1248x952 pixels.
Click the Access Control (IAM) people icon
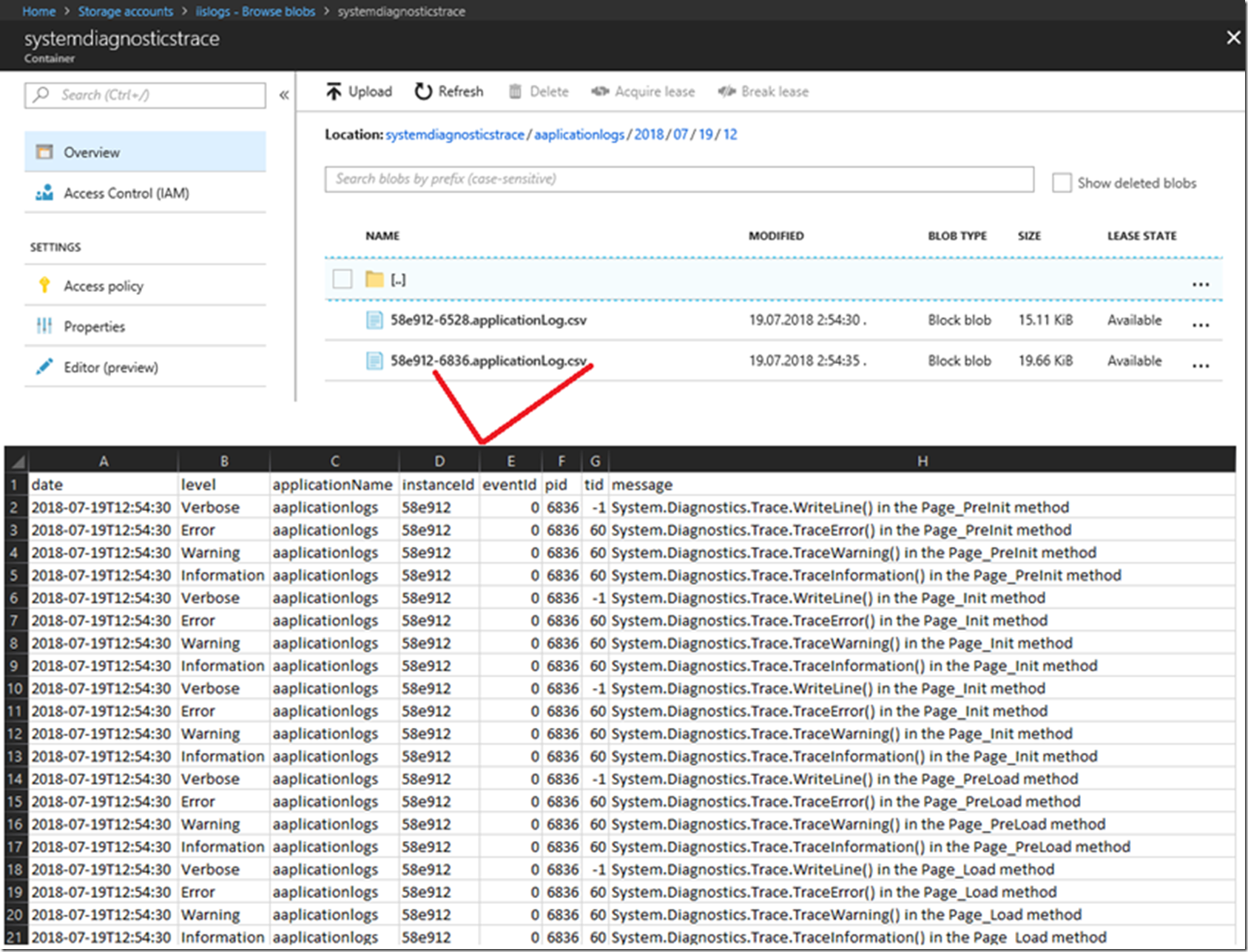[44, 192]
